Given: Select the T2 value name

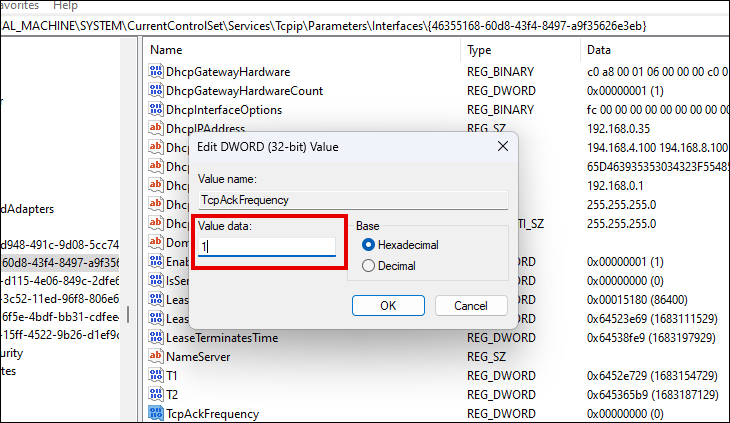Looking at the screenshot, I should tap(172, 395).
